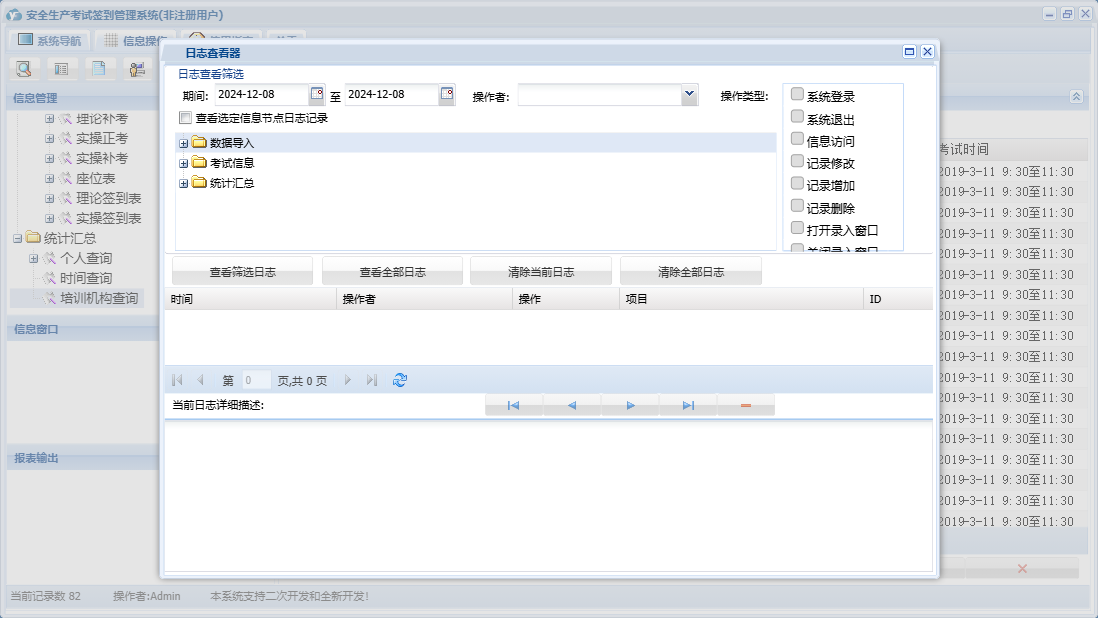Screen dimensions: 1098x618
Task: Check the 信息访问 operation type
Action: point(797,139)
